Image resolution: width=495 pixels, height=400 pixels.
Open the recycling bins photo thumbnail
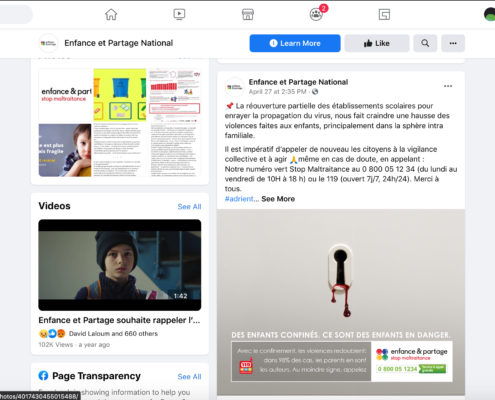click(120, 95)
